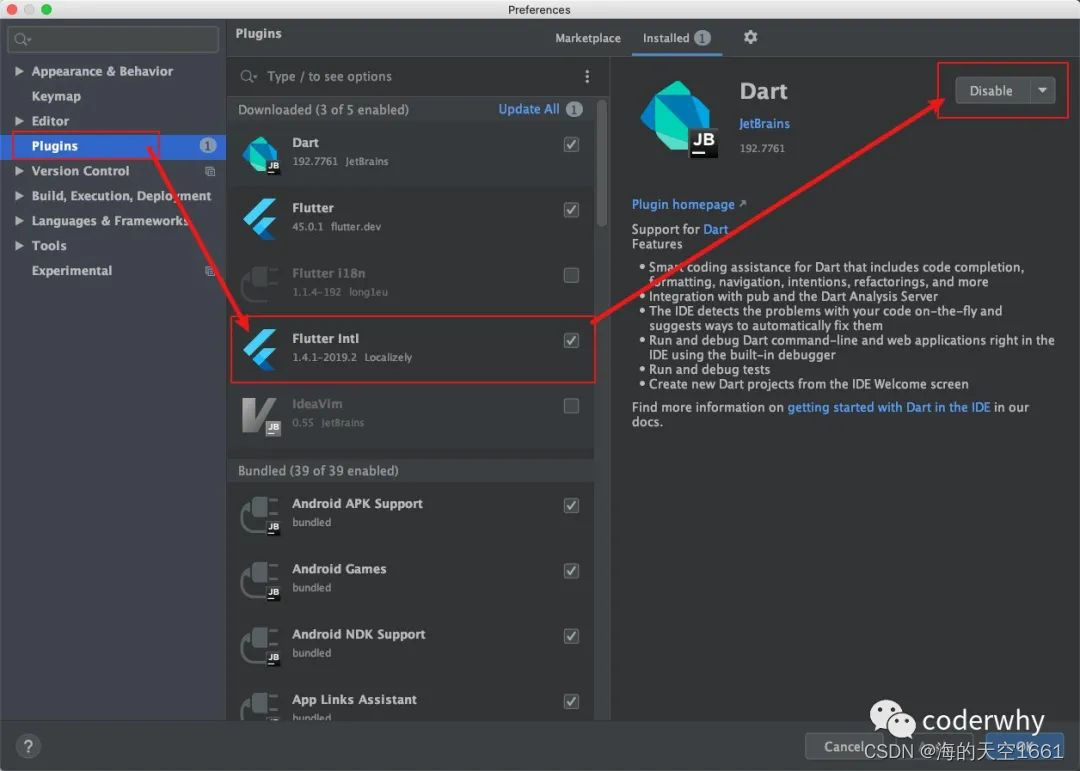
Task: Expand the Version Control node
Action: click(x=19, y=171)
